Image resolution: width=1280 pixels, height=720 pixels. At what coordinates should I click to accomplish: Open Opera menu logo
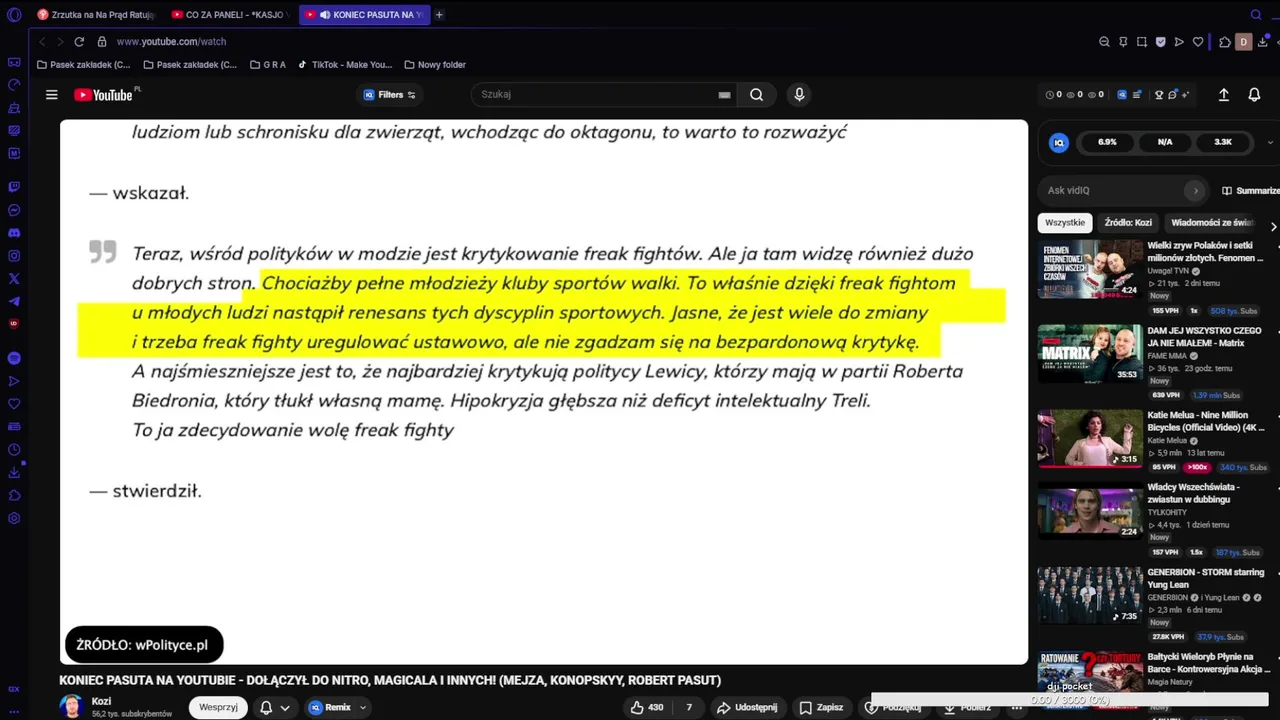click(14, 15)
